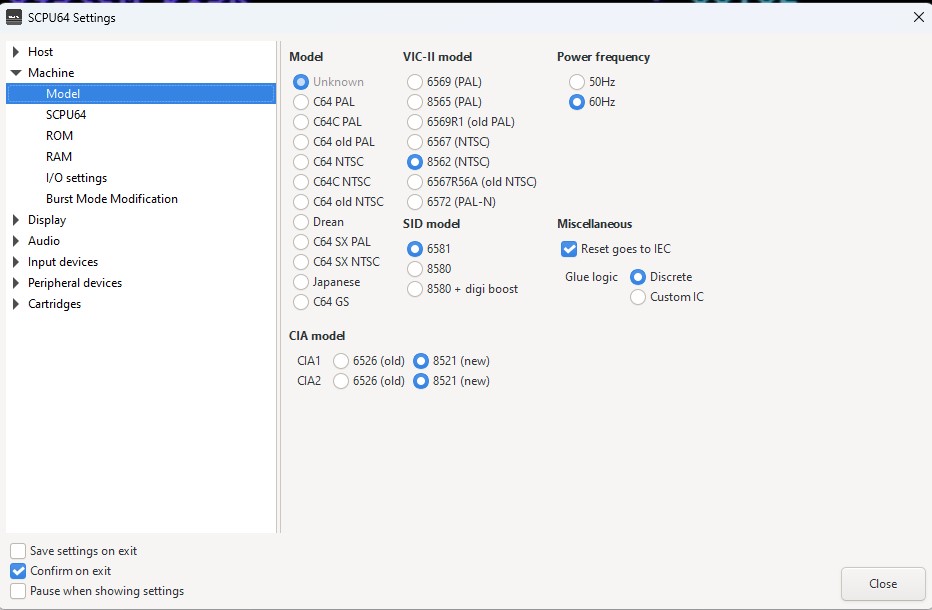Close the SCPU64 Settings window

[918, 17]
